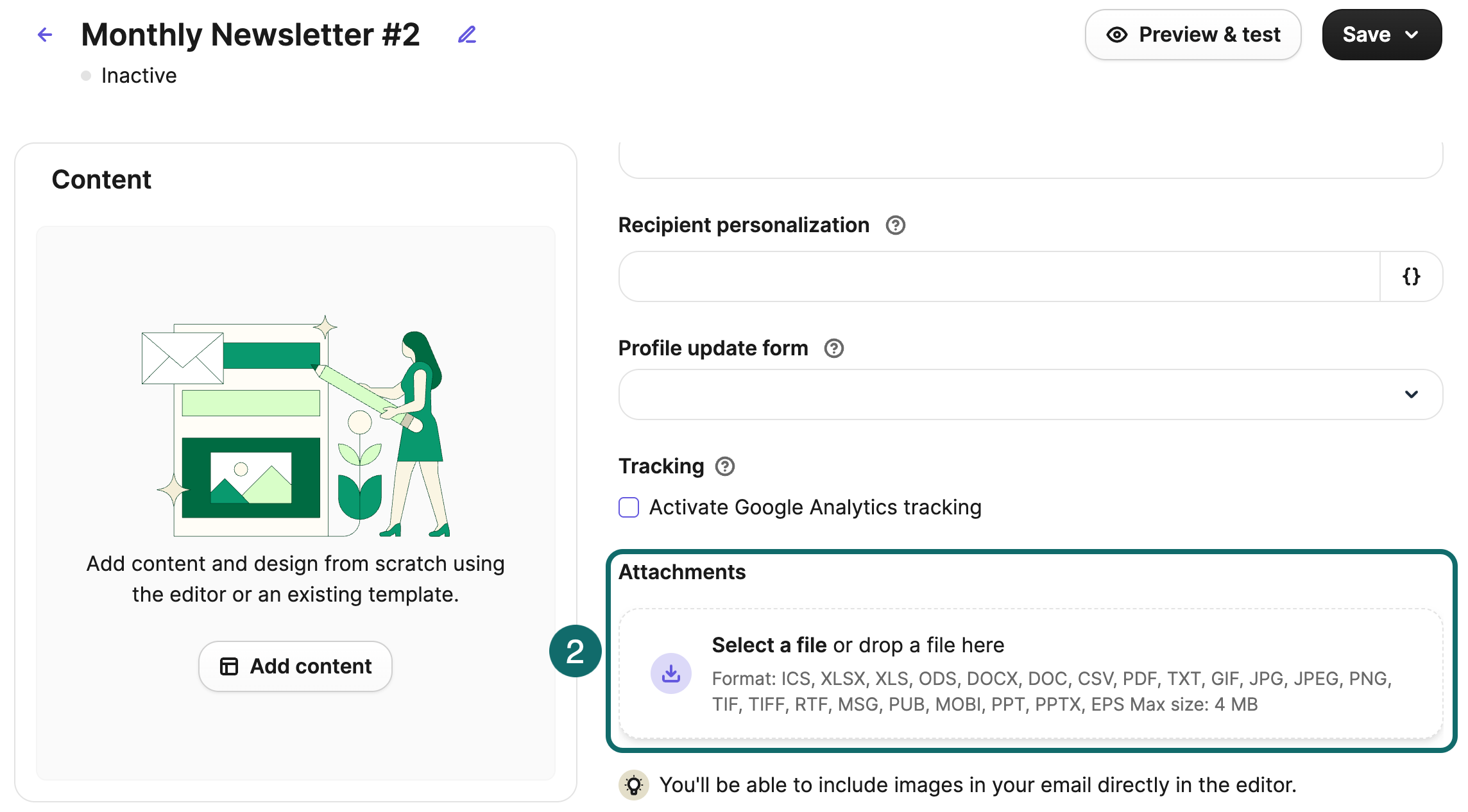
Task: Click the lightbulb tip icon
Action: point(634,784)
